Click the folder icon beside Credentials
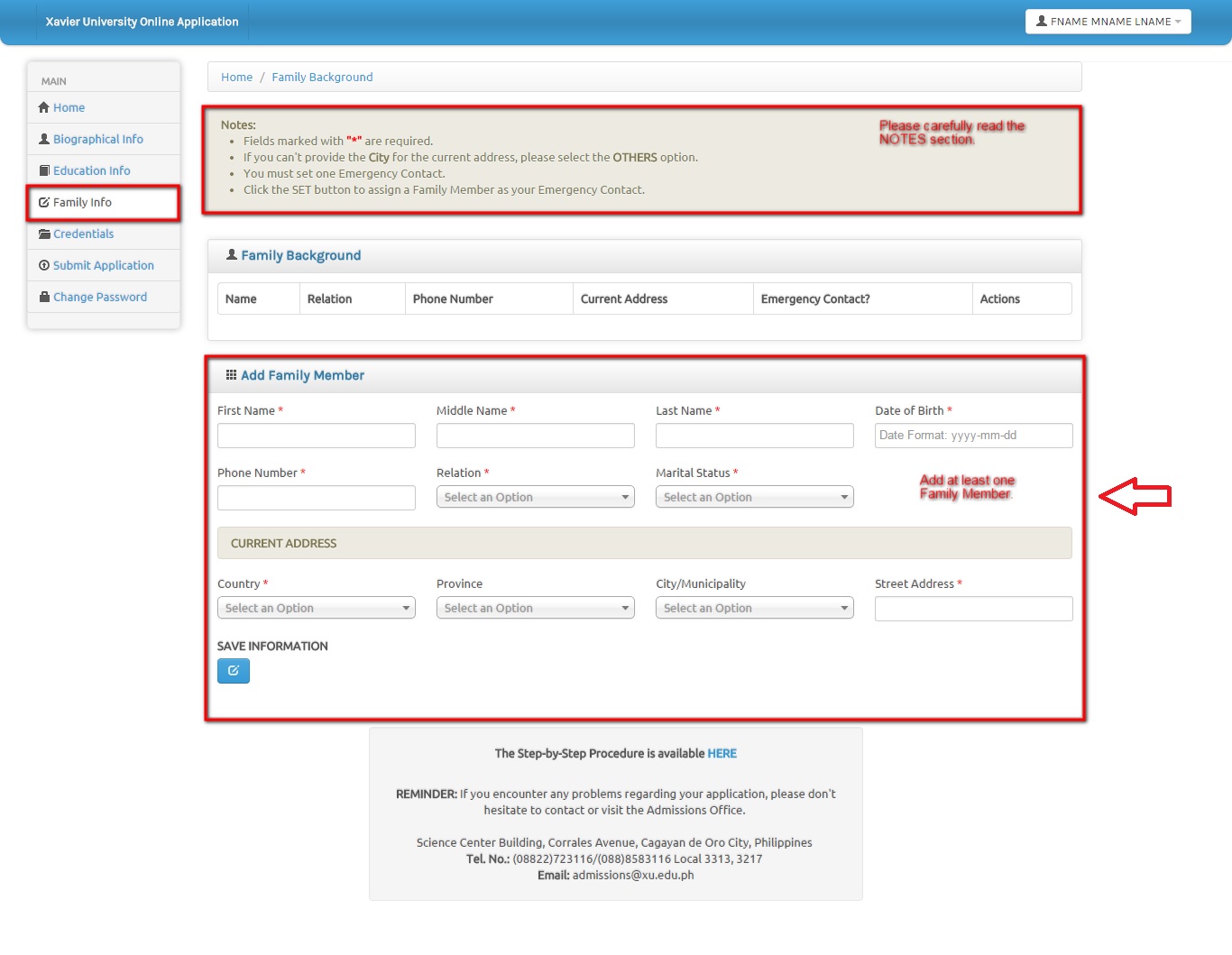 (43, 234)
